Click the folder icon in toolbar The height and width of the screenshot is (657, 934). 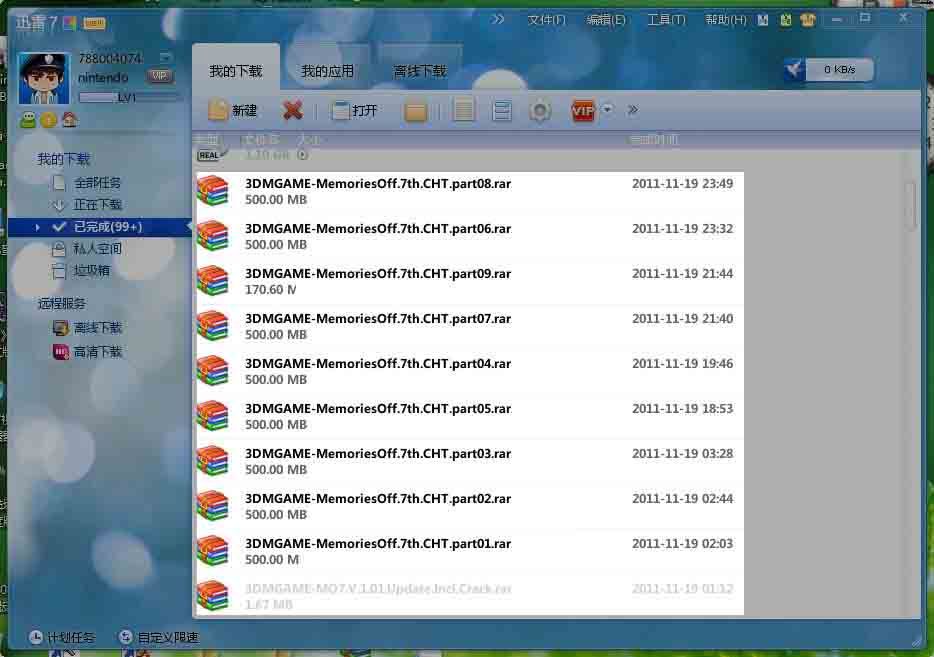tap(416, 111)
